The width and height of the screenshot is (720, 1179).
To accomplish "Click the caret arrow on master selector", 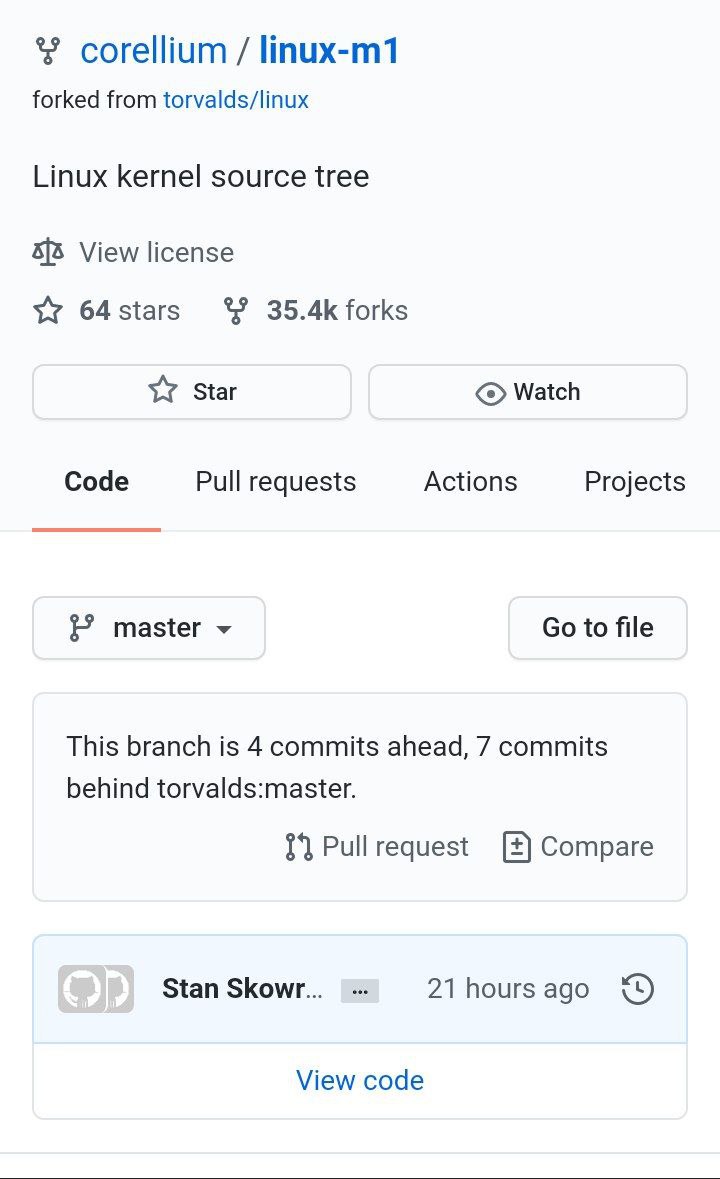I will point(223,629).
